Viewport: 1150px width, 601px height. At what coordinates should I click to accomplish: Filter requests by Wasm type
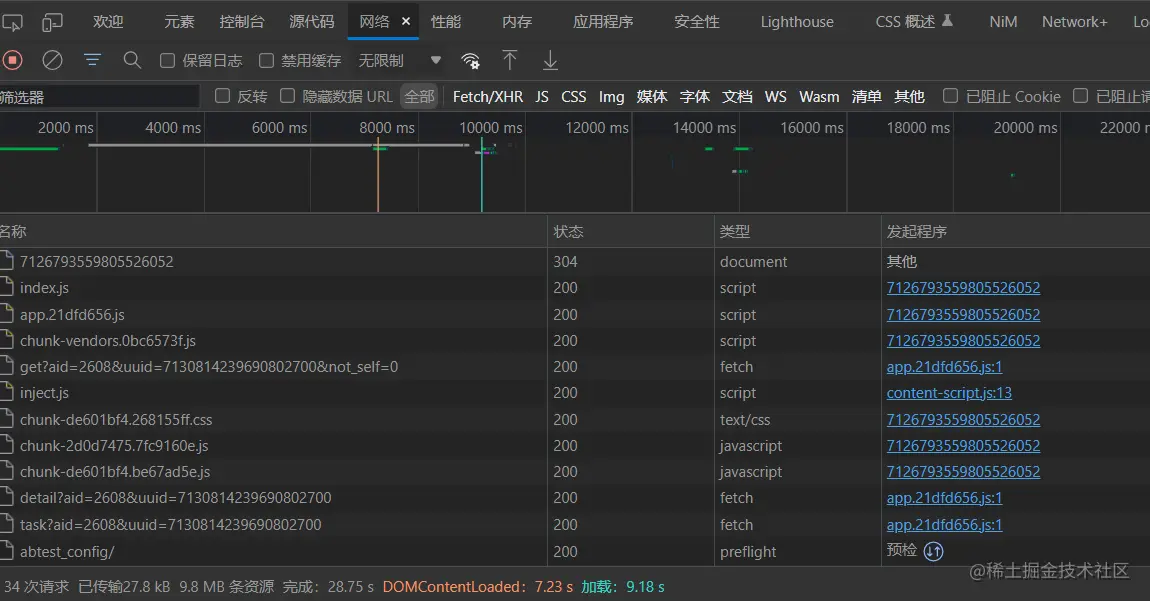click(819, 97)
